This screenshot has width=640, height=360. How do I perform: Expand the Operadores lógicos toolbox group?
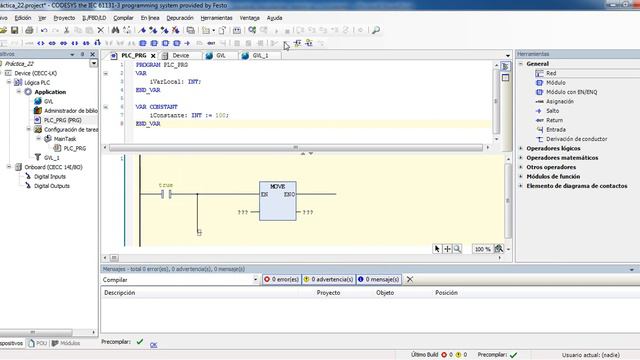point(521,149)
